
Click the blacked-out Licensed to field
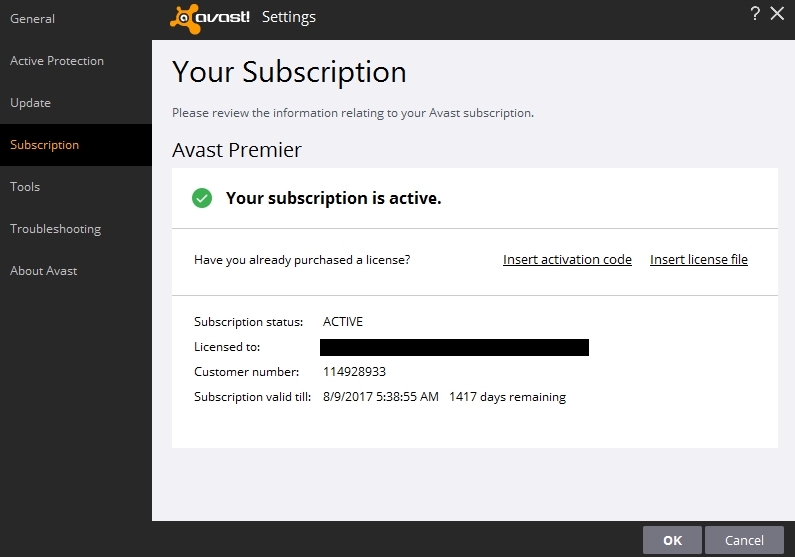[x=454, y=347]
